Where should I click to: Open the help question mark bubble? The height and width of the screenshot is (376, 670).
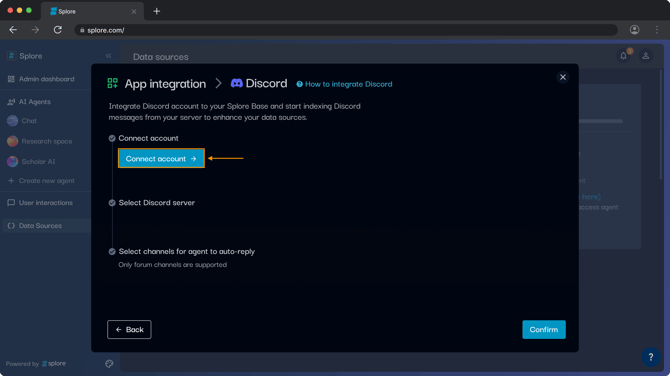tap(650, 357)
